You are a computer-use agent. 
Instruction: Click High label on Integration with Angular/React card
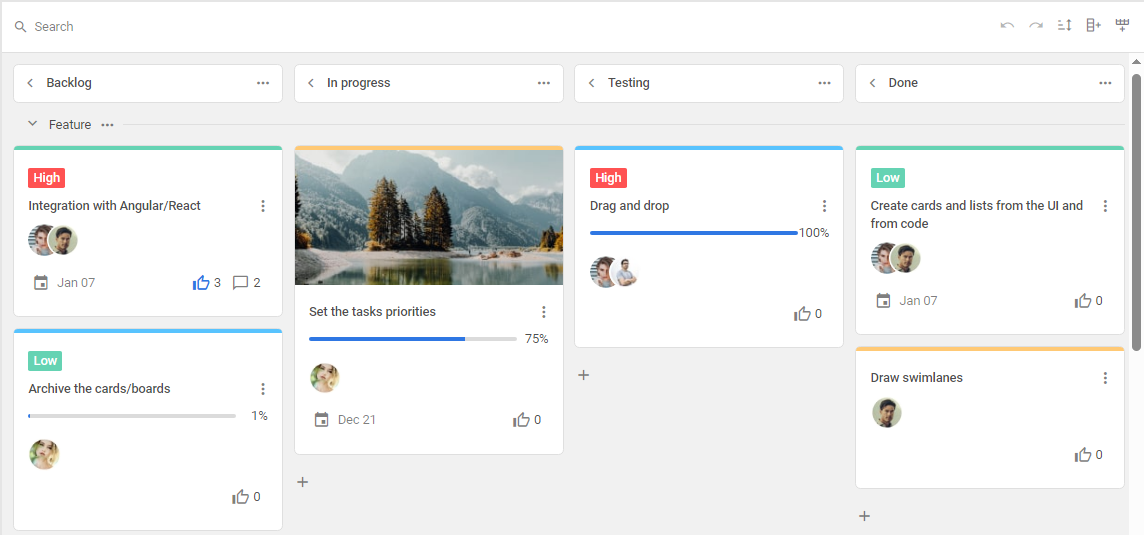pyautogui.click(x=47, y=178)
